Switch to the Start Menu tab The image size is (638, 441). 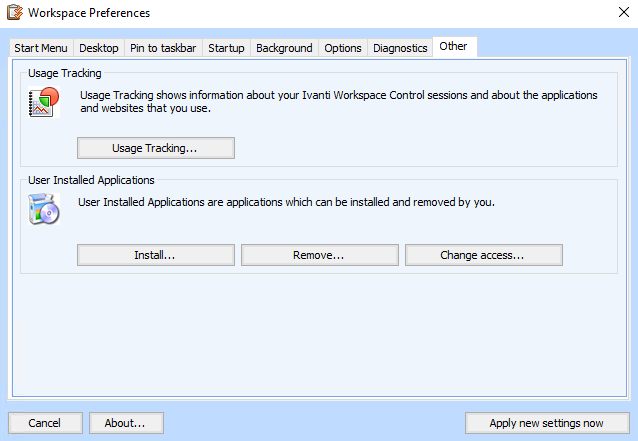pos(40,48)
